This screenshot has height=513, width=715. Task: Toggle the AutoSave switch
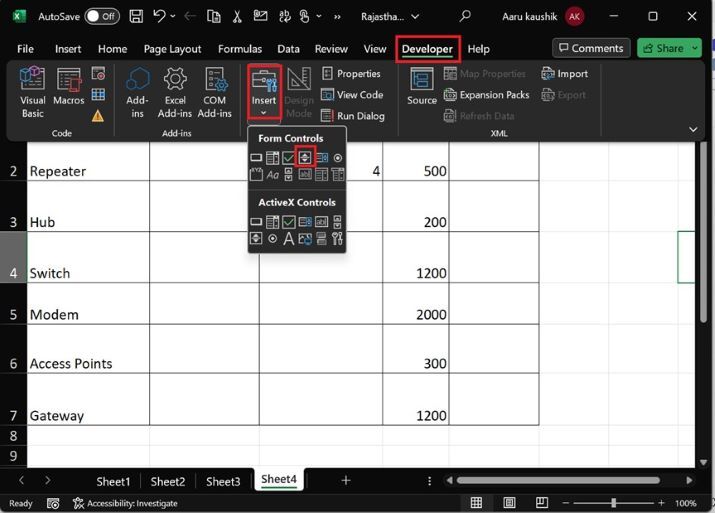(101, 16)
